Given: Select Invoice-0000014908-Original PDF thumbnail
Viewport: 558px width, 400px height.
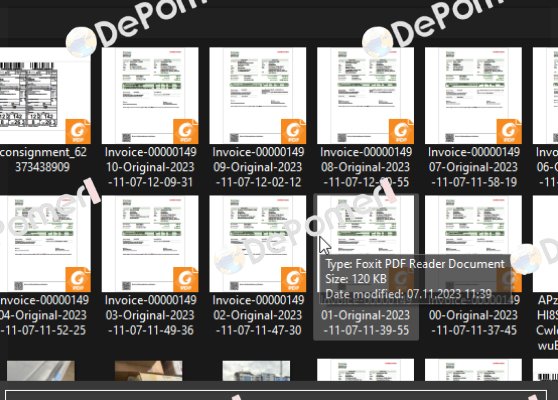Looking at the screenshot, I should click(365, 96).
